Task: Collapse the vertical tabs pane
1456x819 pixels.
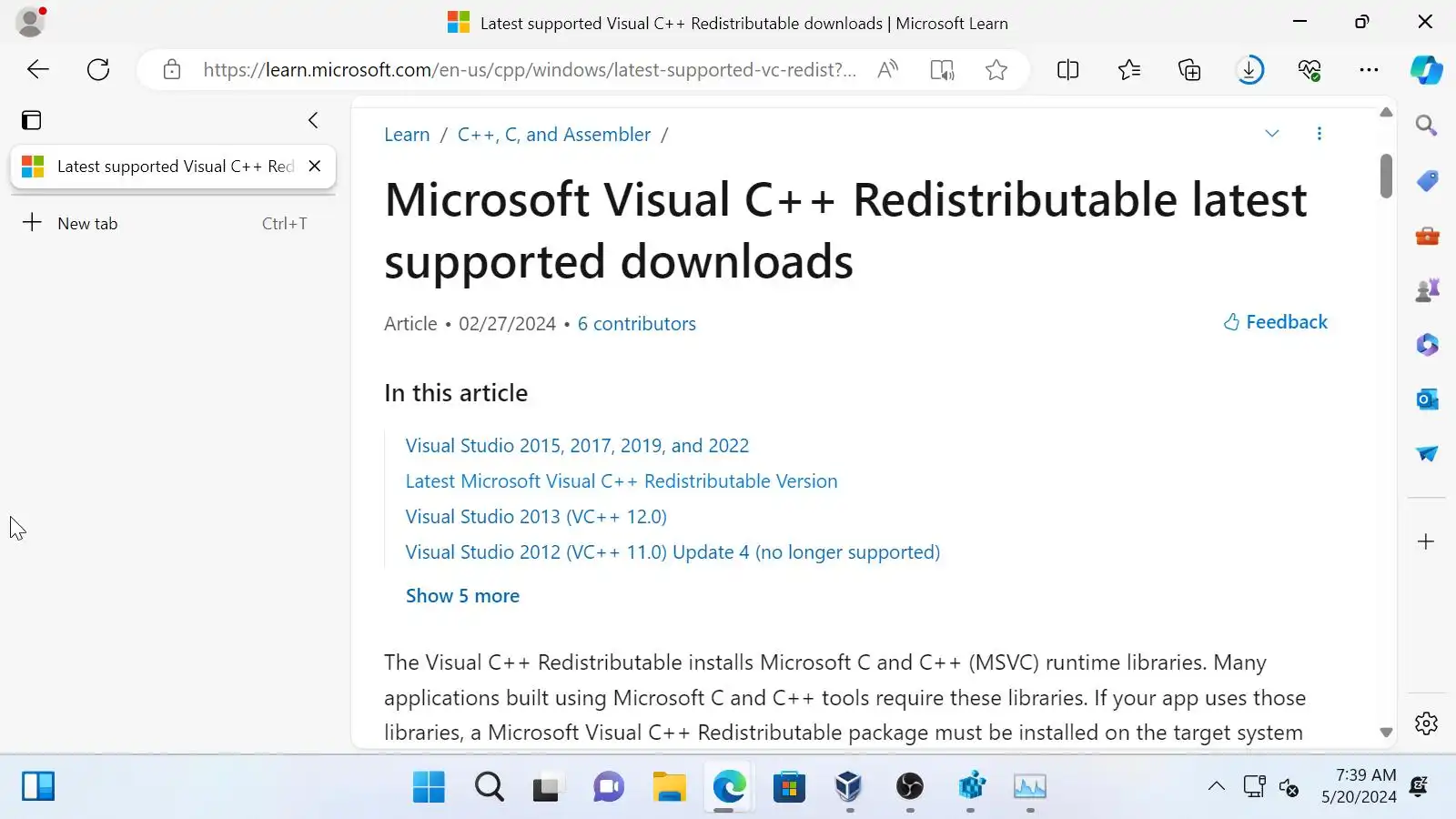Action: tap(313, 120)
